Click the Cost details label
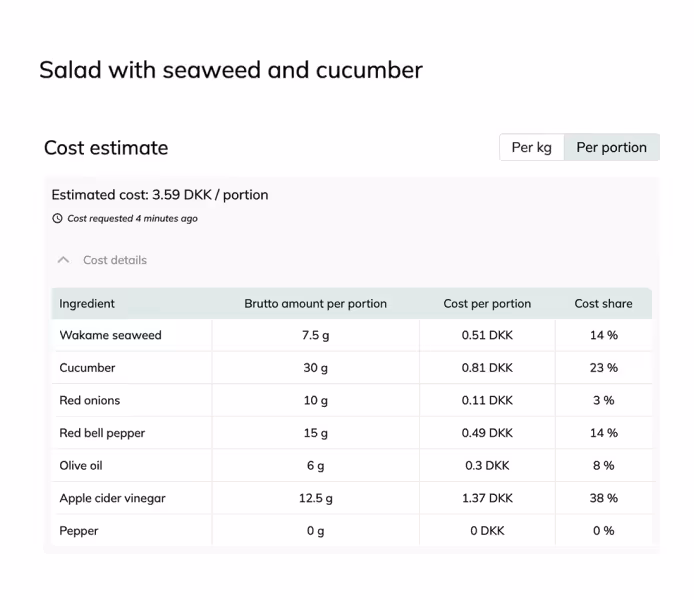Image resolution: width=694 pixels, height=600 pixels. [x=114, y=260]
